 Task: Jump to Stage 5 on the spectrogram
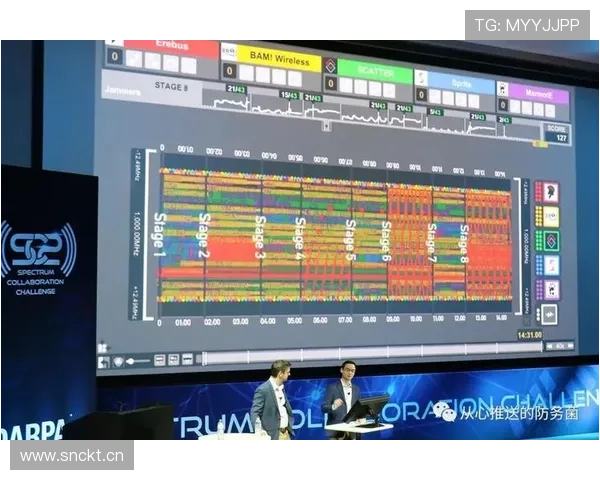350,240
